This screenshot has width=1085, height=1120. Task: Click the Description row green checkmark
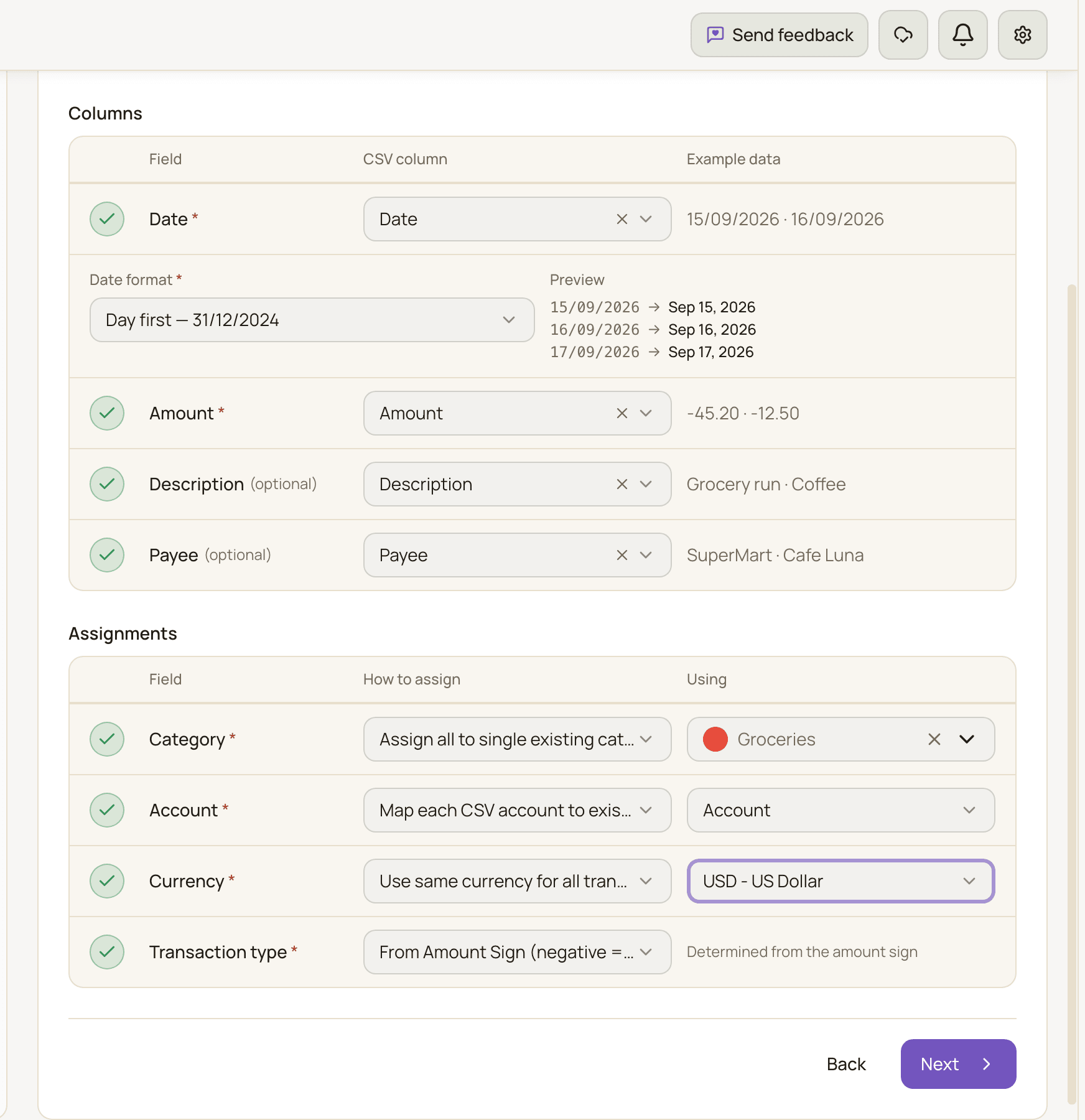tap(107, 484)
